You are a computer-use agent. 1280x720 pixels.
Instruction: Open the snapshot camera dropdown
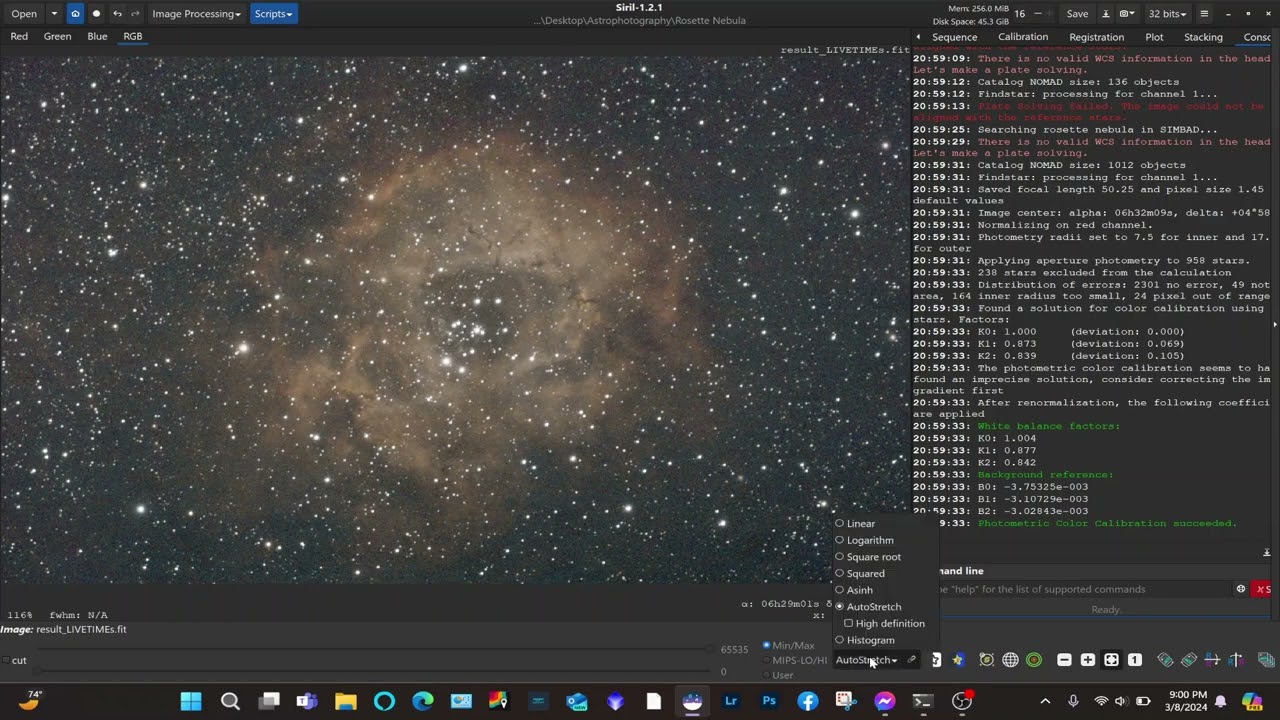tap(1127, 14)
